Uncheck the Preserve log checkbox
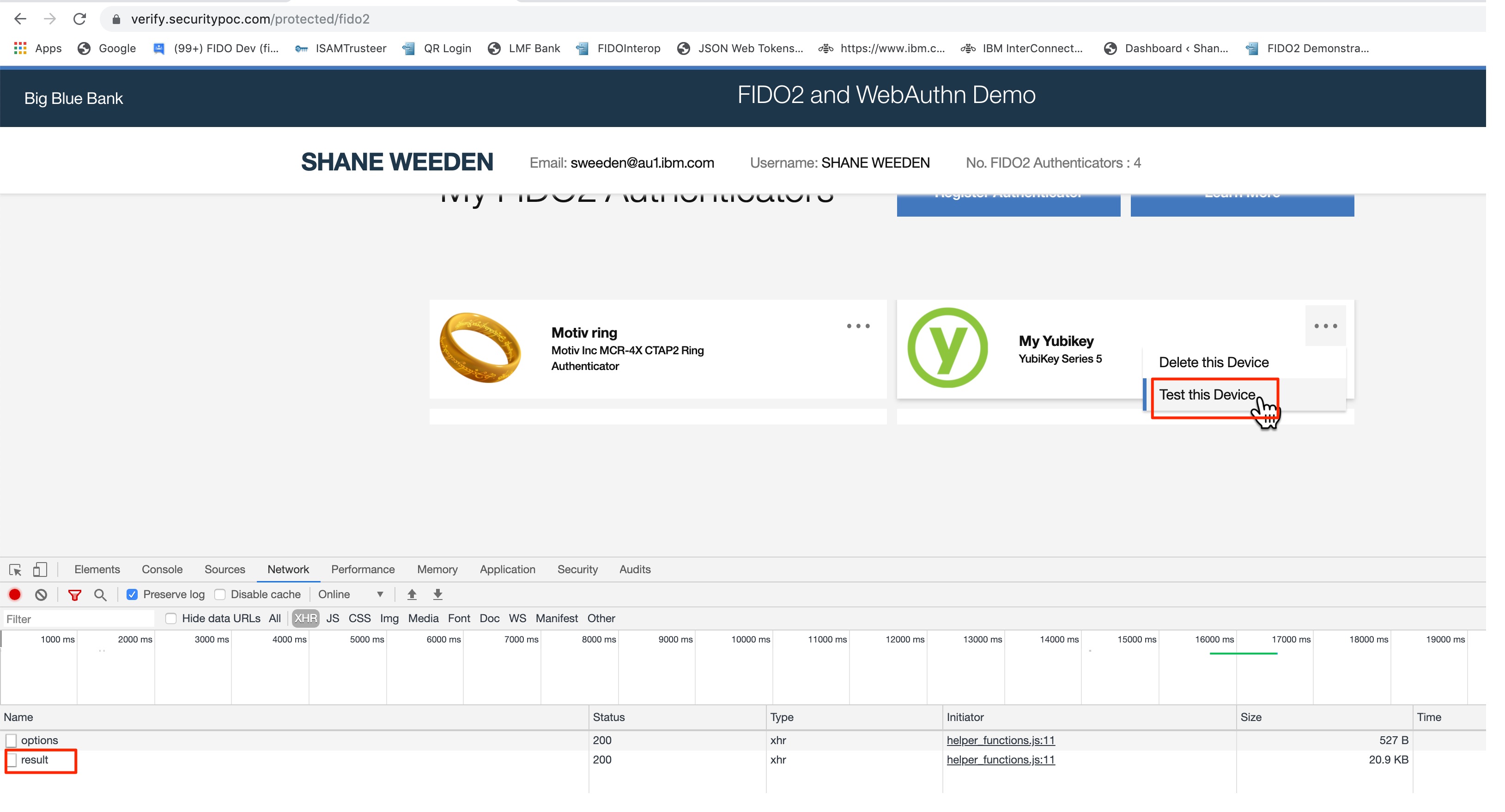The image size is (1505, 812). [x=132, y=594]
